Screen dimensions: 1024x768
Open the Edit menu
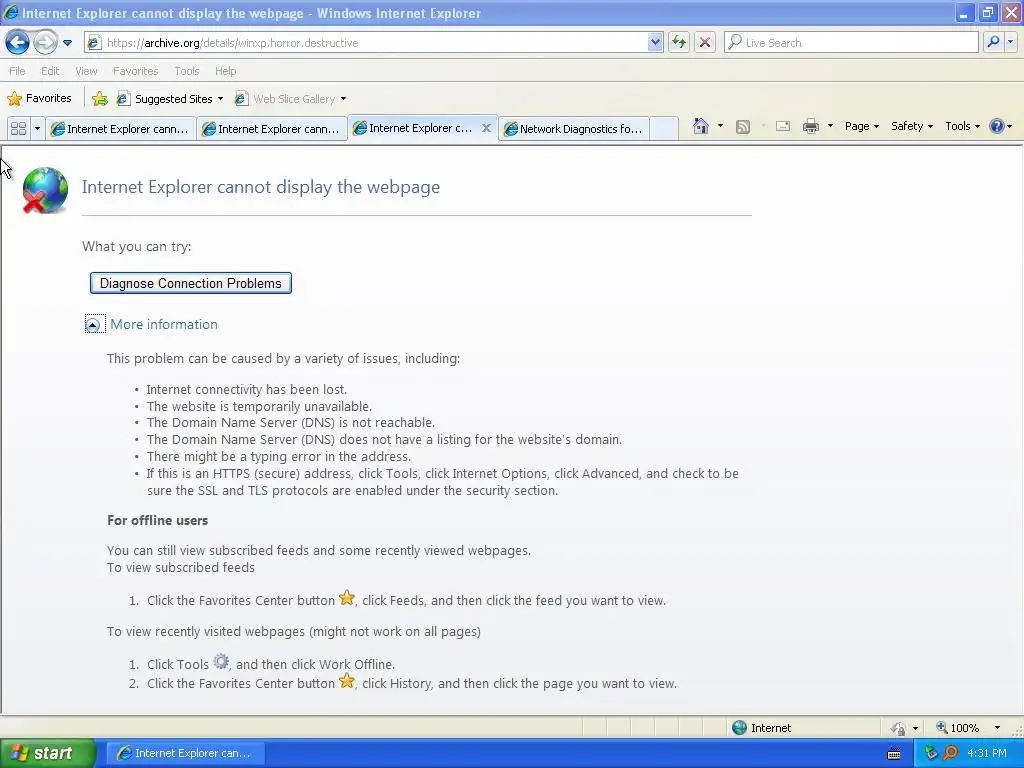coord(50,71)
